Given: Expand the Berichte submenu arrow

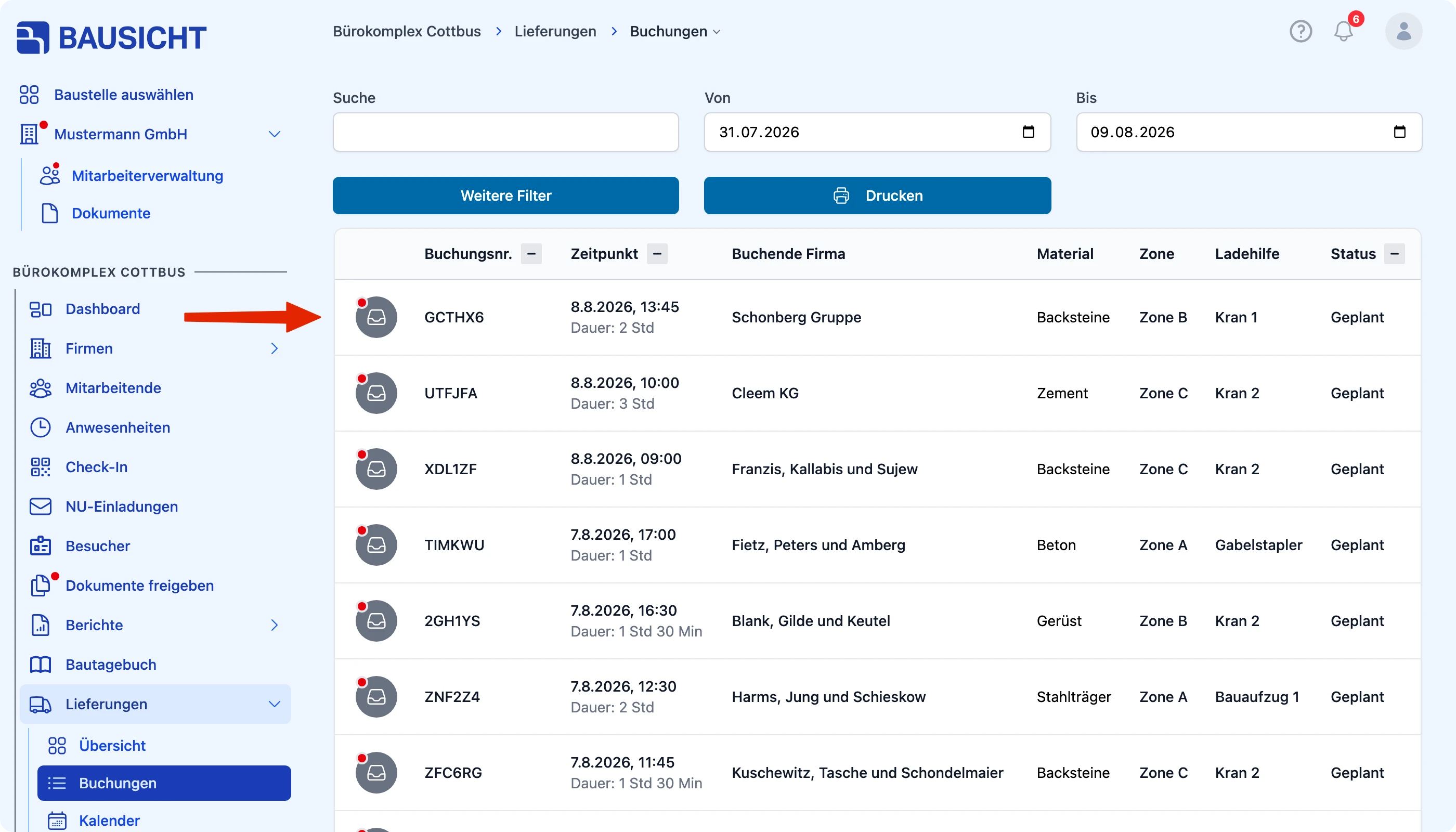Looking at the screenshot, I should [274, 625].
